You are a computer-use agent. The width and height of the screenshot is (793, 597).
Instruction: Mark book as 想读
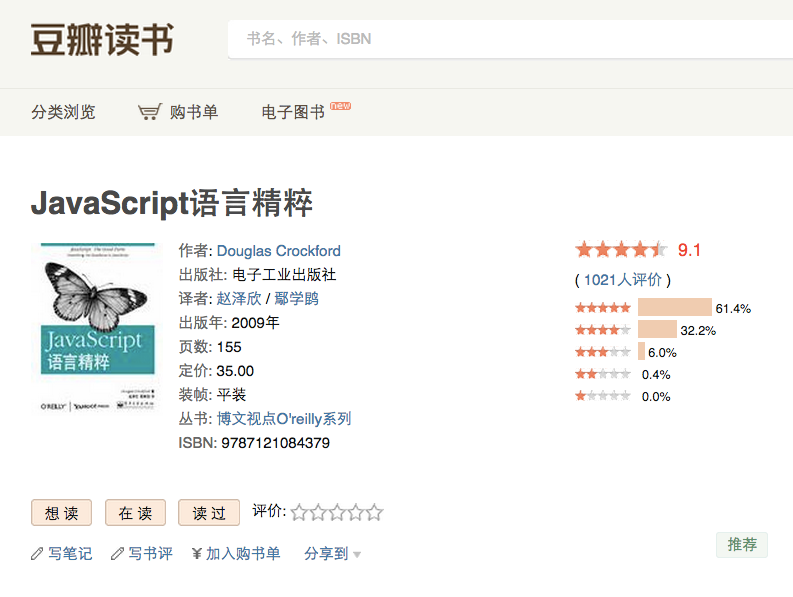(62, 513)
